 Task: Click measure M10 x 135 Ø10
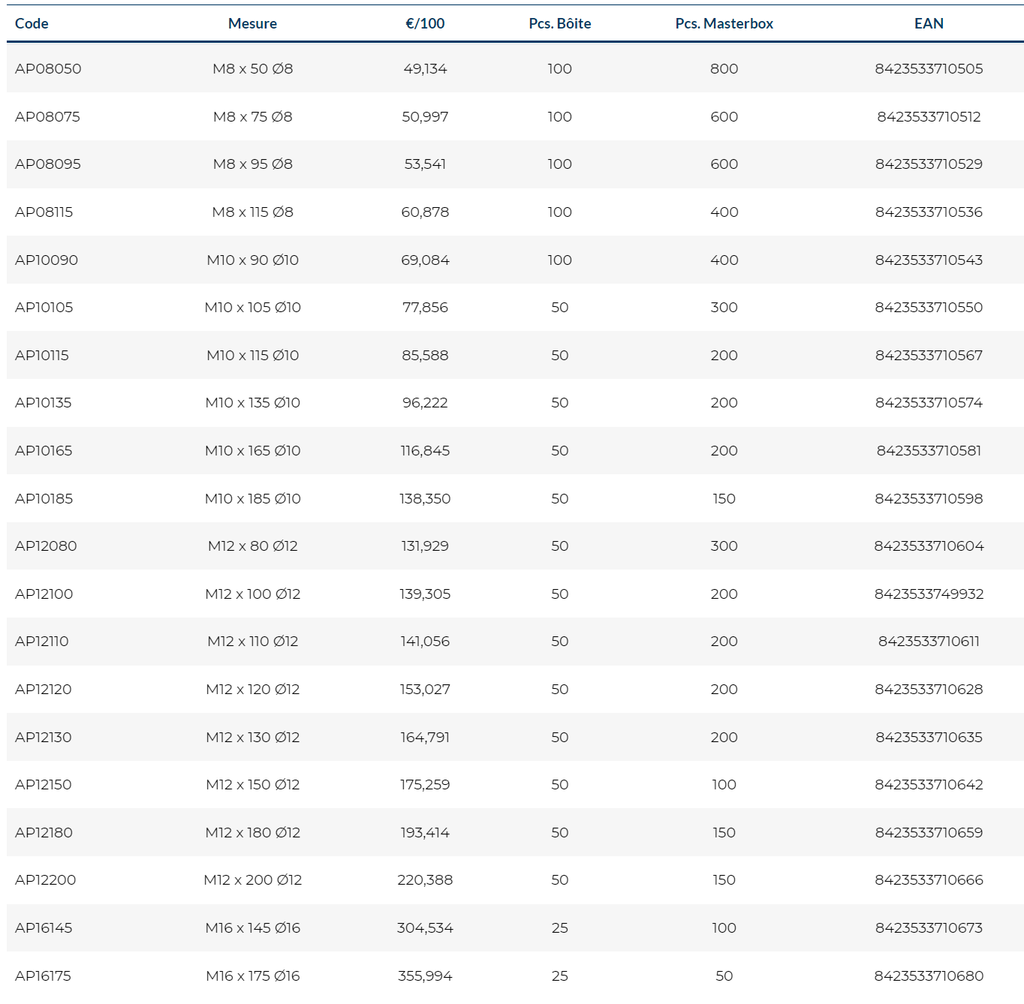click(253, 402)
